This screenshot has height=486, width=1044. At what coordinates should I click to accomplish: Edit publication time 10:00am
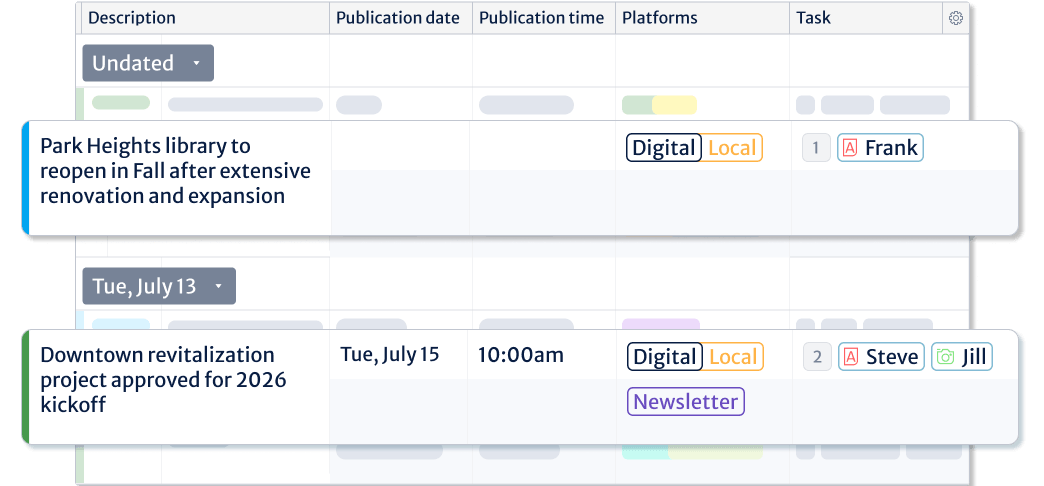pyautogui.click(x=521, y=355)
